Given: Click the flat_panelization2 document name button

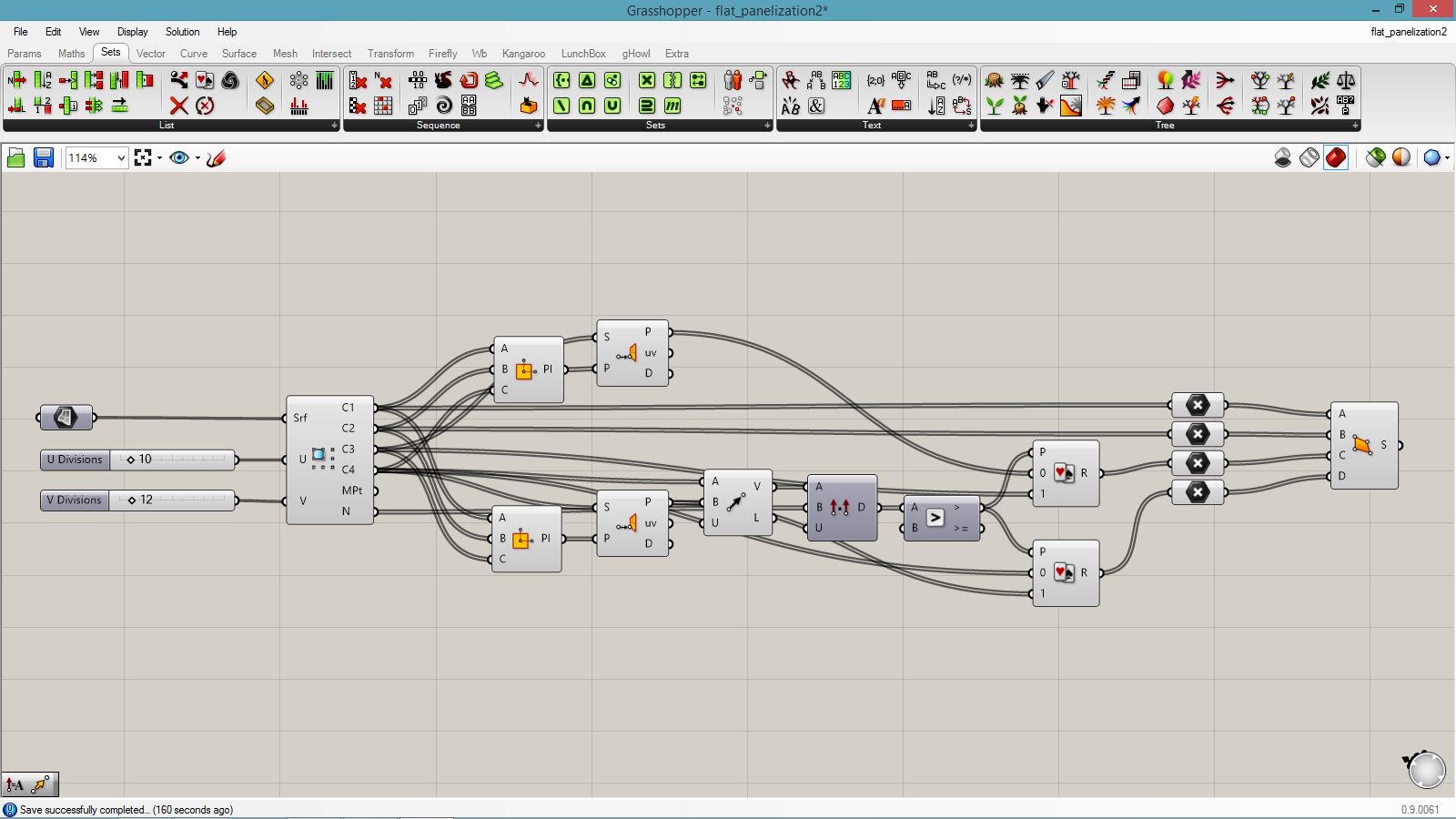Looking at the screenshot, I should pyautogui.click(x=1408, y=32).
